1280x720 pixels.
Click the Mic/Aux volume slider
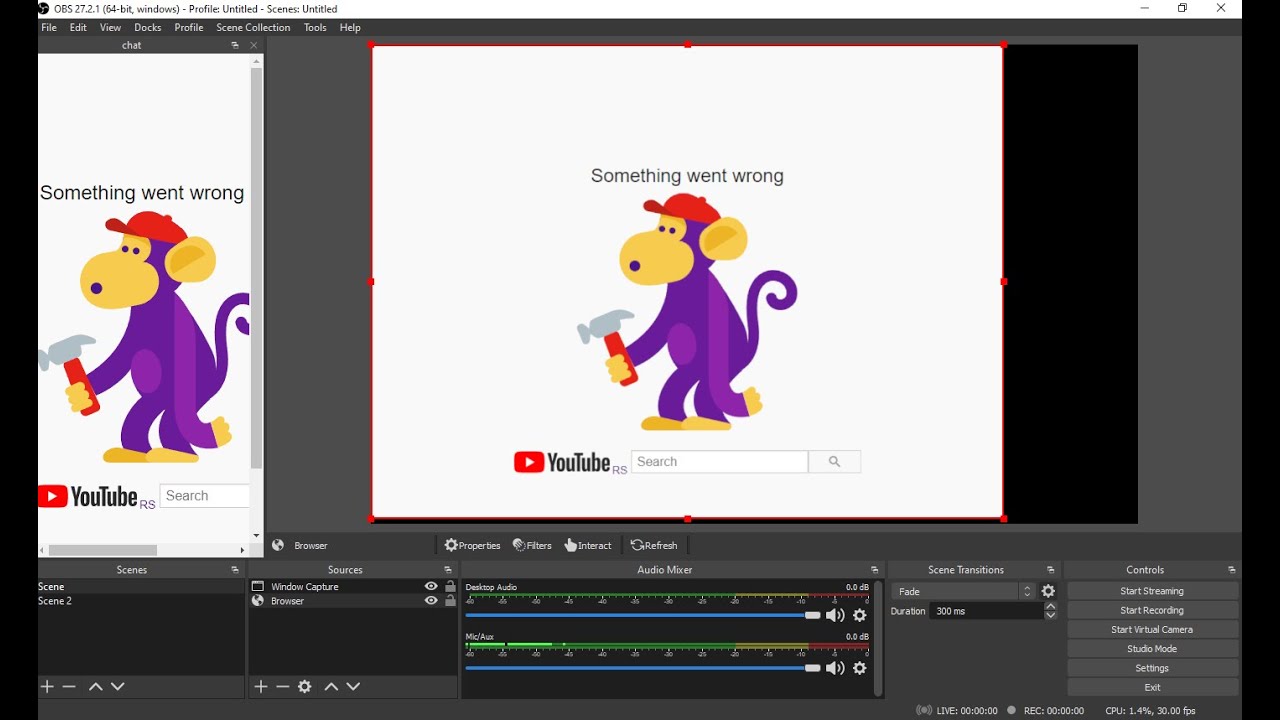[642, 668]
